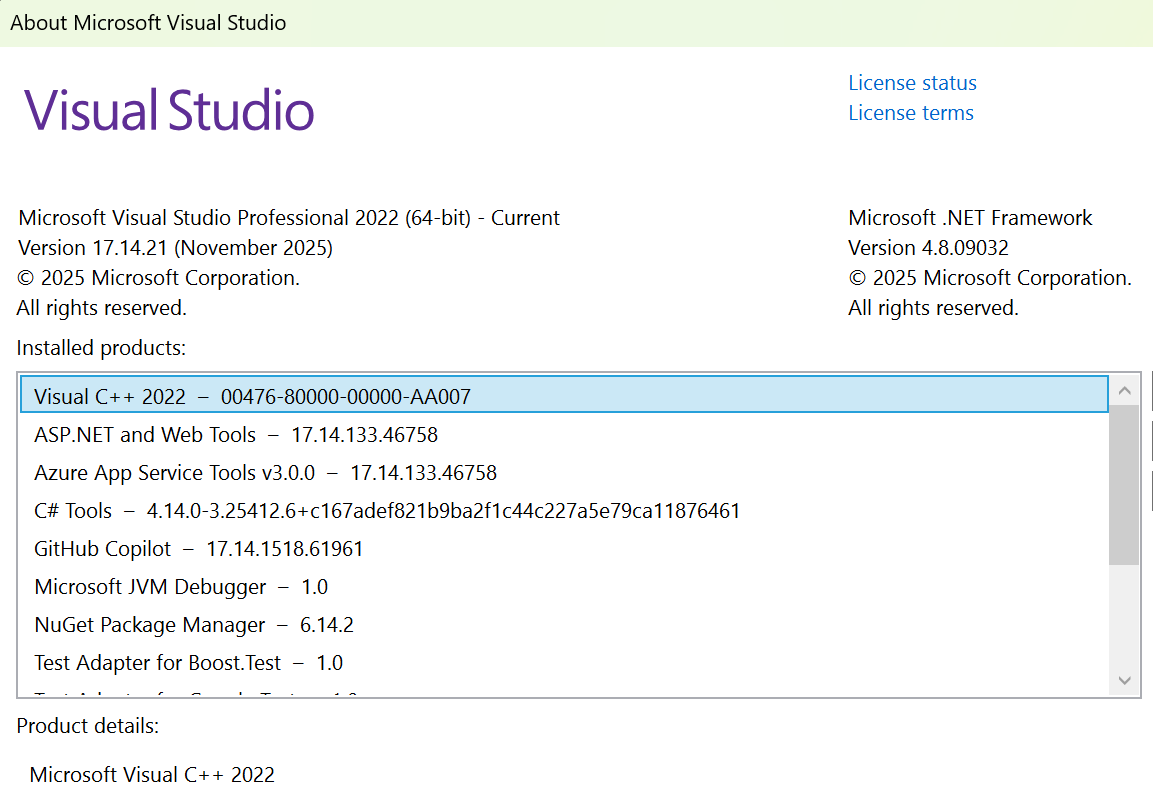Click the Version 17.14.21 text line
1153x800 pixels.
click(175, 247)
